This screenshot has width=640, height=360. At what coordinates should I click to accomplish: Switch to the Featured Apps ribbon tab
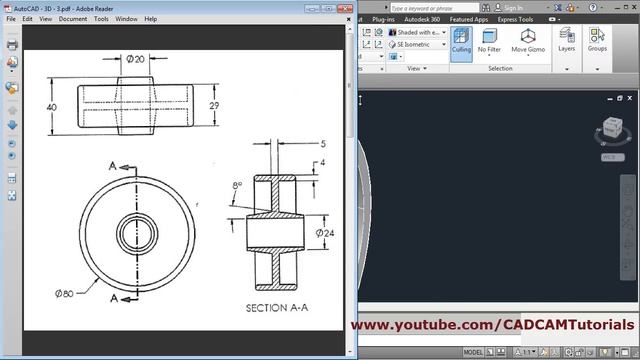click(x=469, y=19)
